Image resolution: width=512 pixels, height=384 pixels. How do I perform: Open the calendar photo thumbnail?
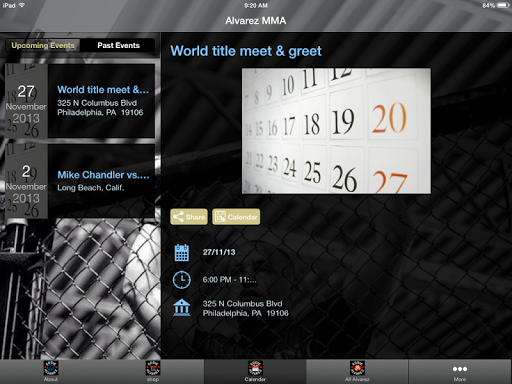(336, 131)
